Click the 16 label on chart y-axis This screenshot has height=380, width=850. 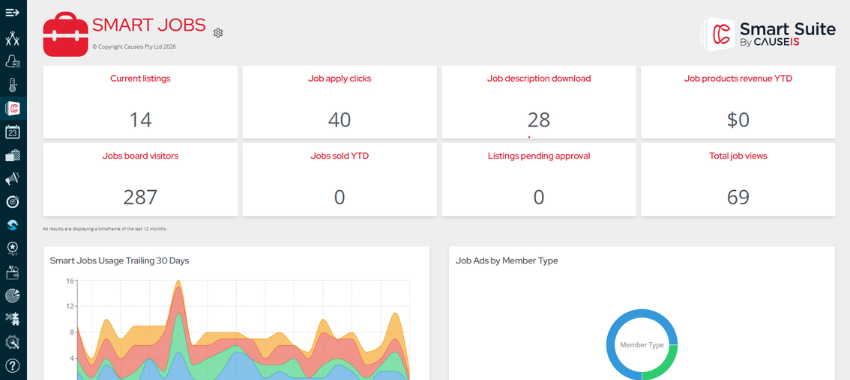[x=70, y=281]
